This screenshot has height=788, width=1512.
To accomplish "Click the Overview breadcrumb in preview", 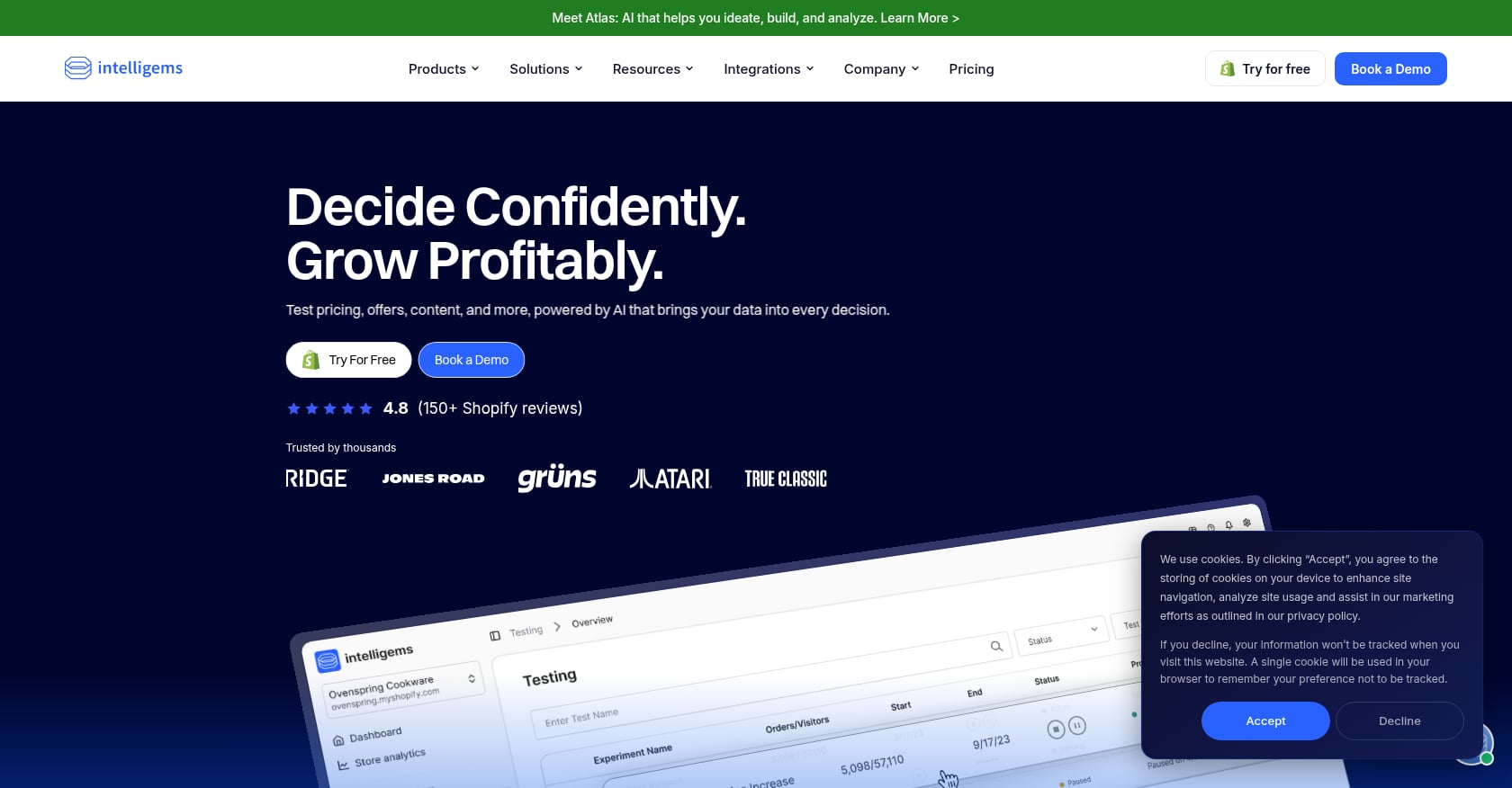I will point(592,622).
